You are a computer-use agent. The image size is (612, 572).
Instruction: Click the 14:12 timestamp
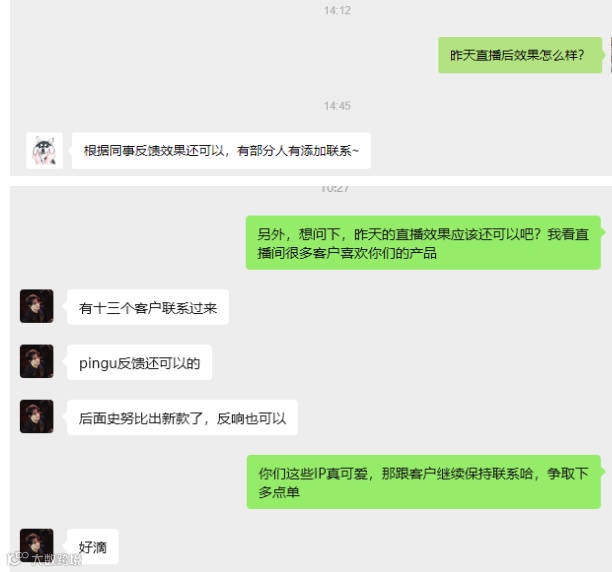click(x=337, y=10)
